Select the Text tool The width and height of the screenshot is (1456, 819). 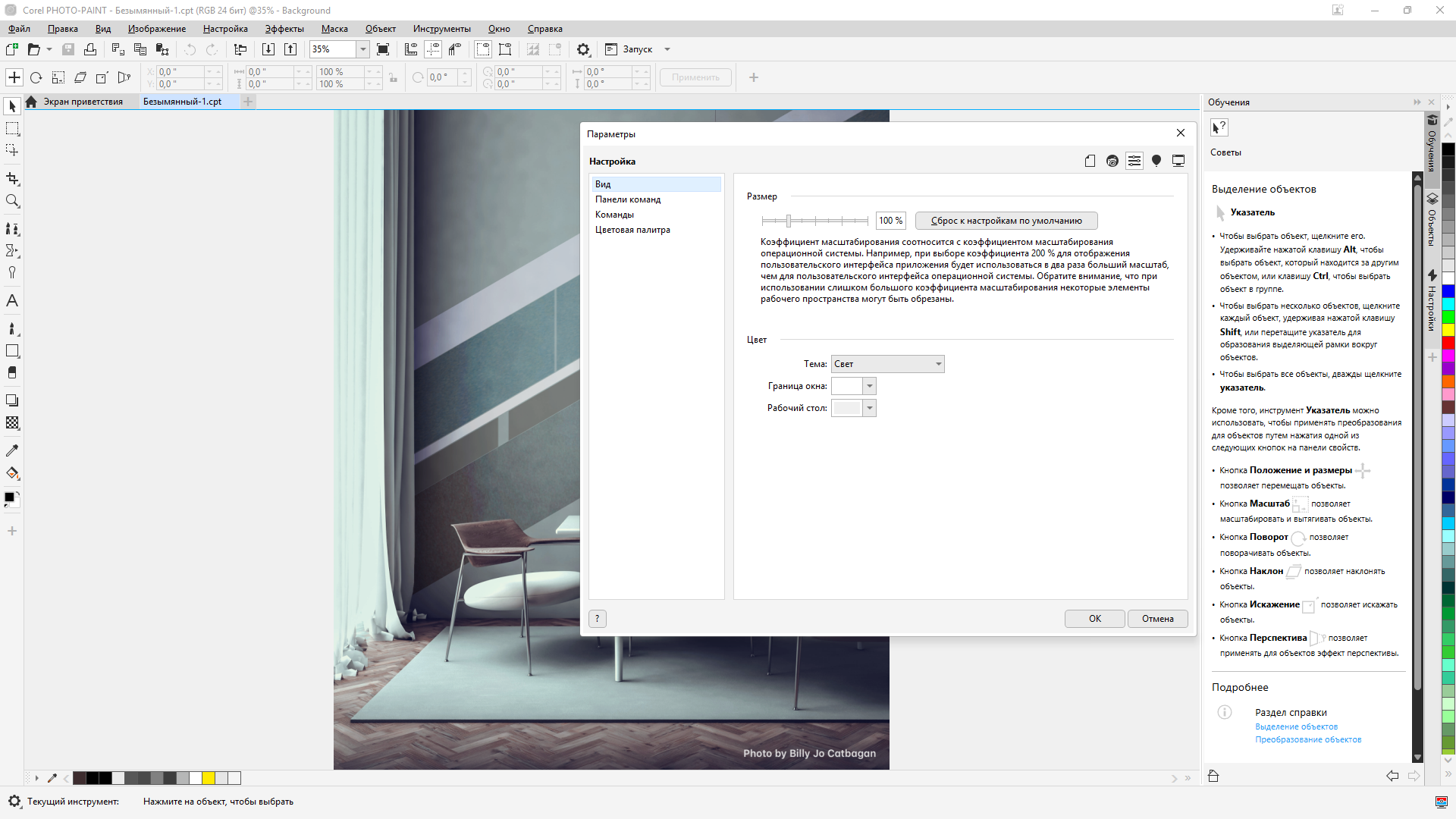(12, 301)
